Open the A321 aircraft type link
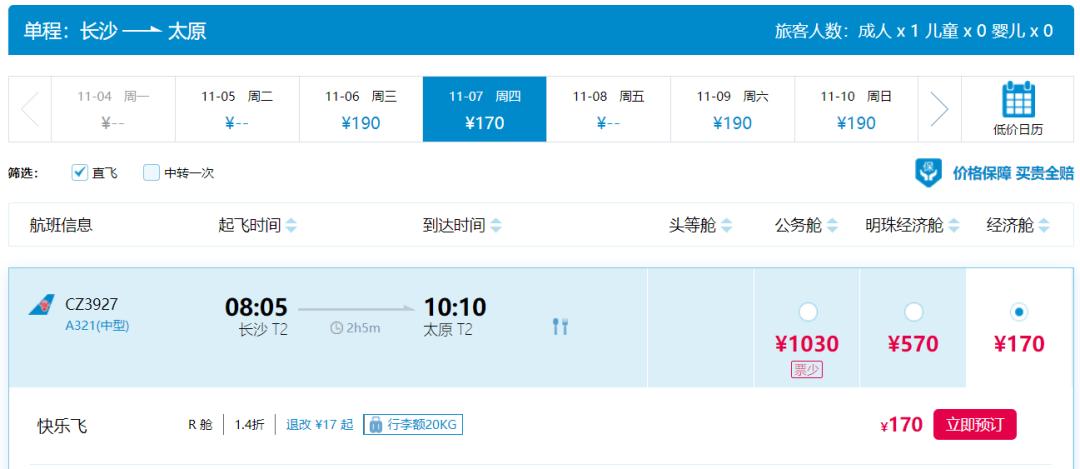Viewport: 1080px width, 469px height. coord(97,326)
